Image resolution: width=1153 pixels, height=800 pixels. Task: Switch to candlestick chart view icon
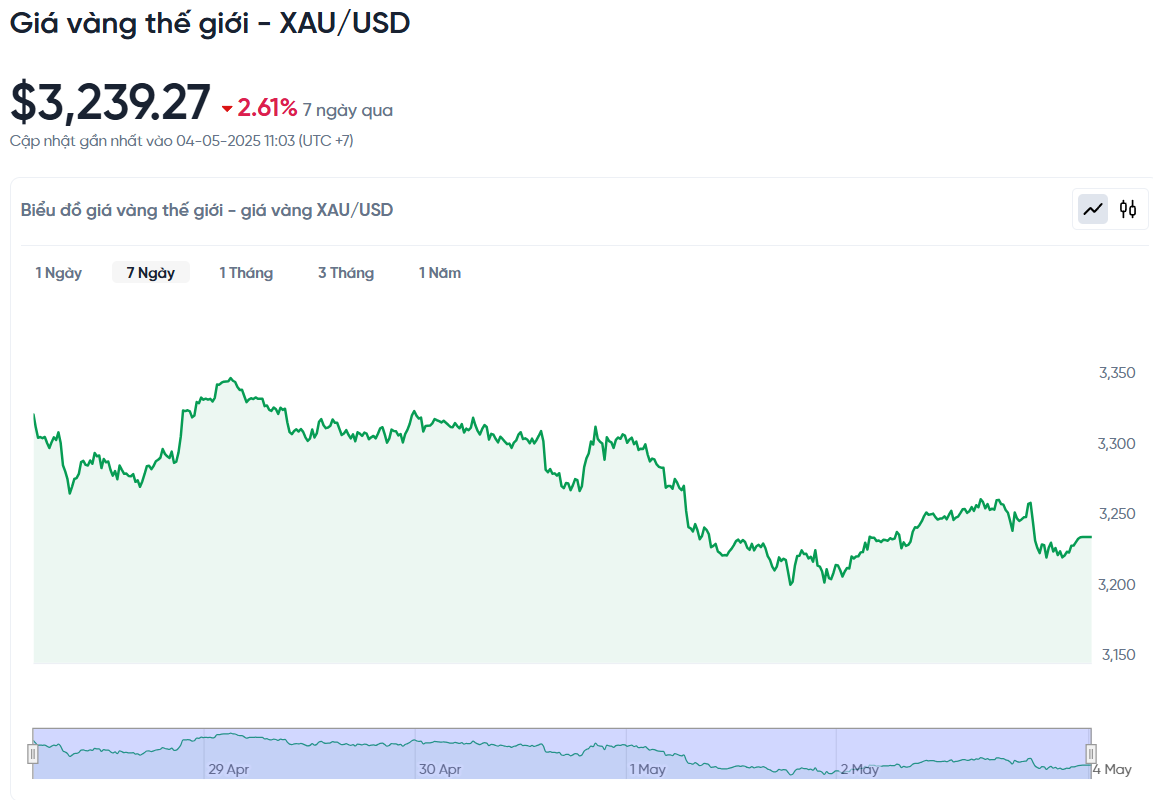tap(1128, 210)
